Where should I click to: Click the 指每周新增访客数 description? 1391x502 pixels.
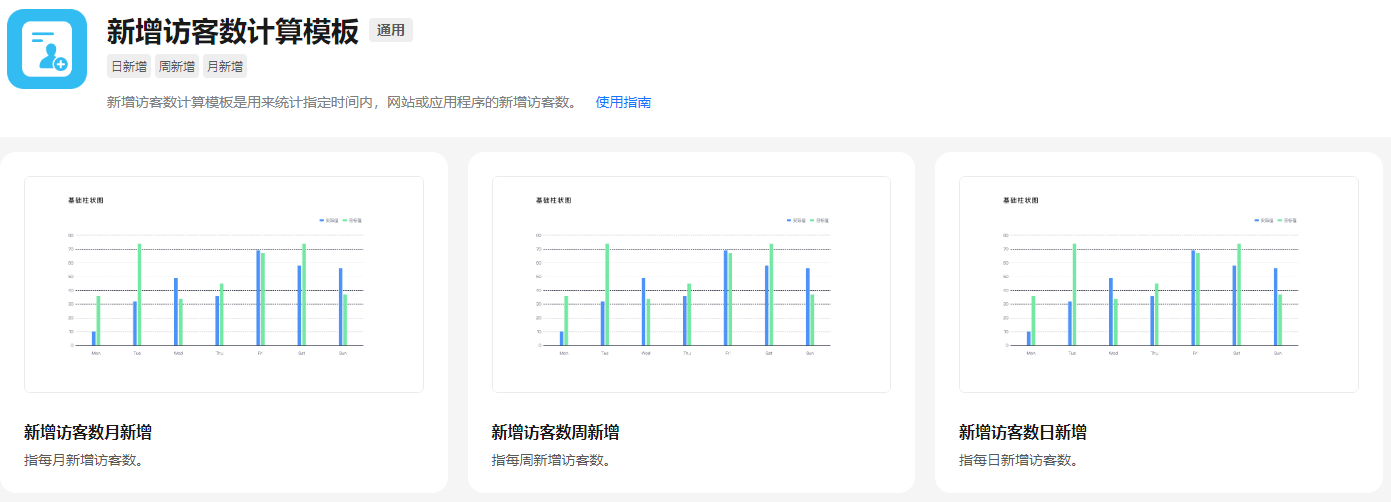pos(550,460)
